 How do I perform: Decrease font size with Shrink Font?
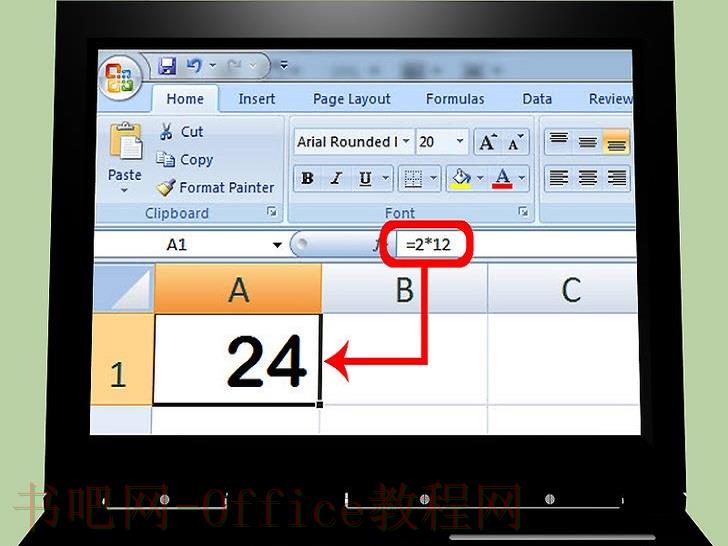515,142
